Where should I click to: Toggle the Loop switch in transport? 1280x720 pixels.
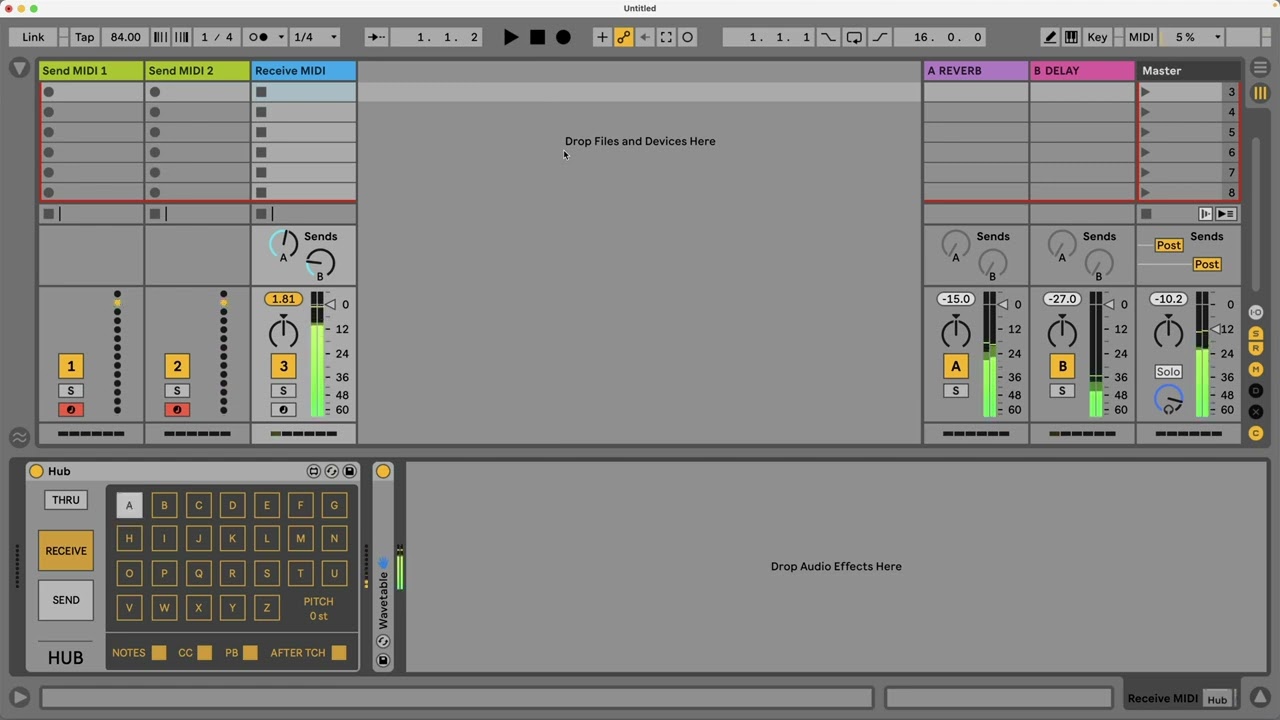(854, 37)
